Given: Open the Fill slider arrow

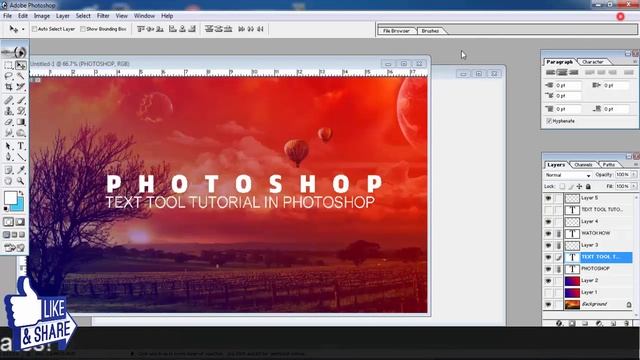Looking at the screenshot, I should click(x=634, y=186).
